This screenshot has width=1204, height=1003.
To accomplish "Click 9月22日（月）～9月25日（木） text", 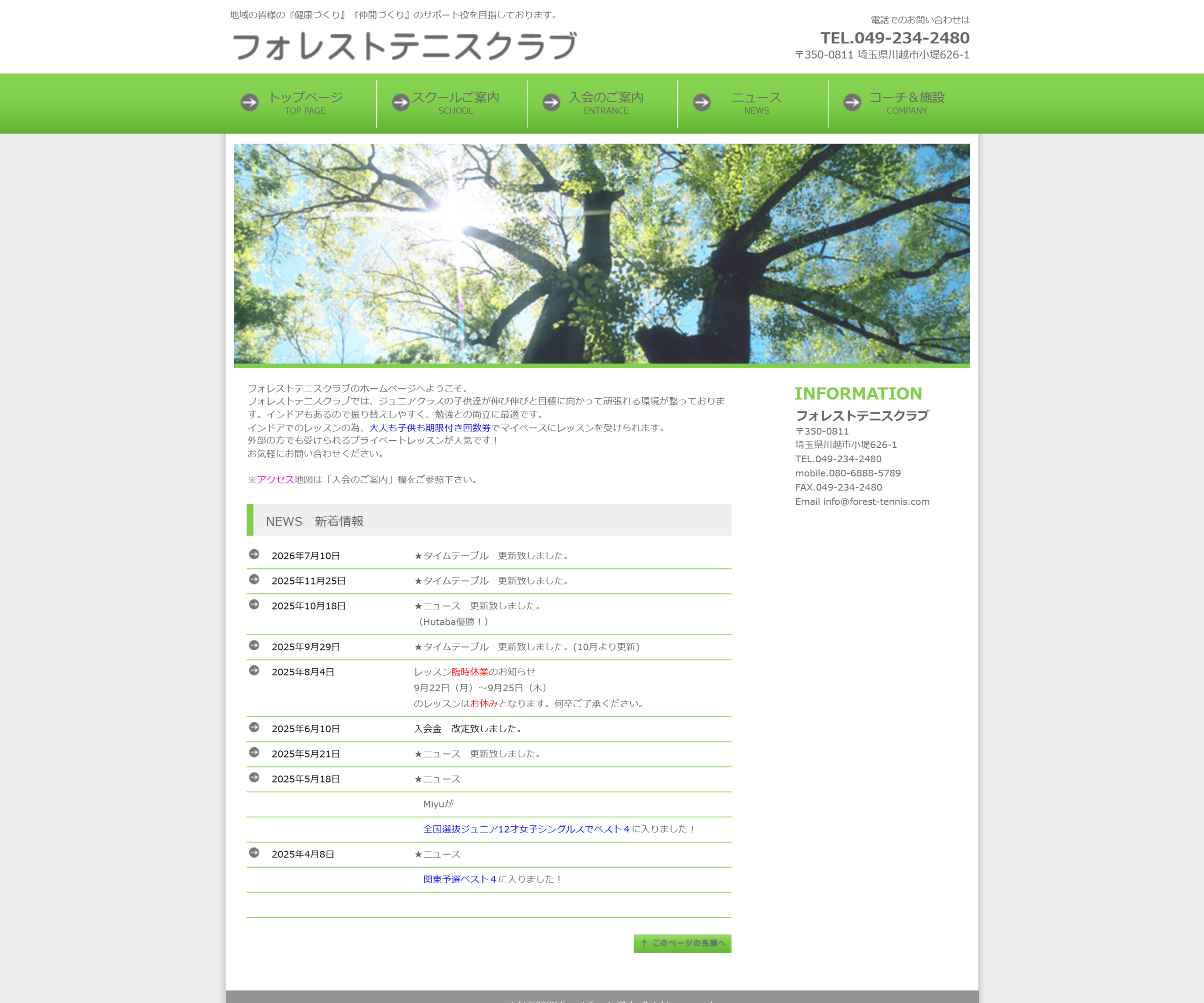I will click(x=481, y=688).
